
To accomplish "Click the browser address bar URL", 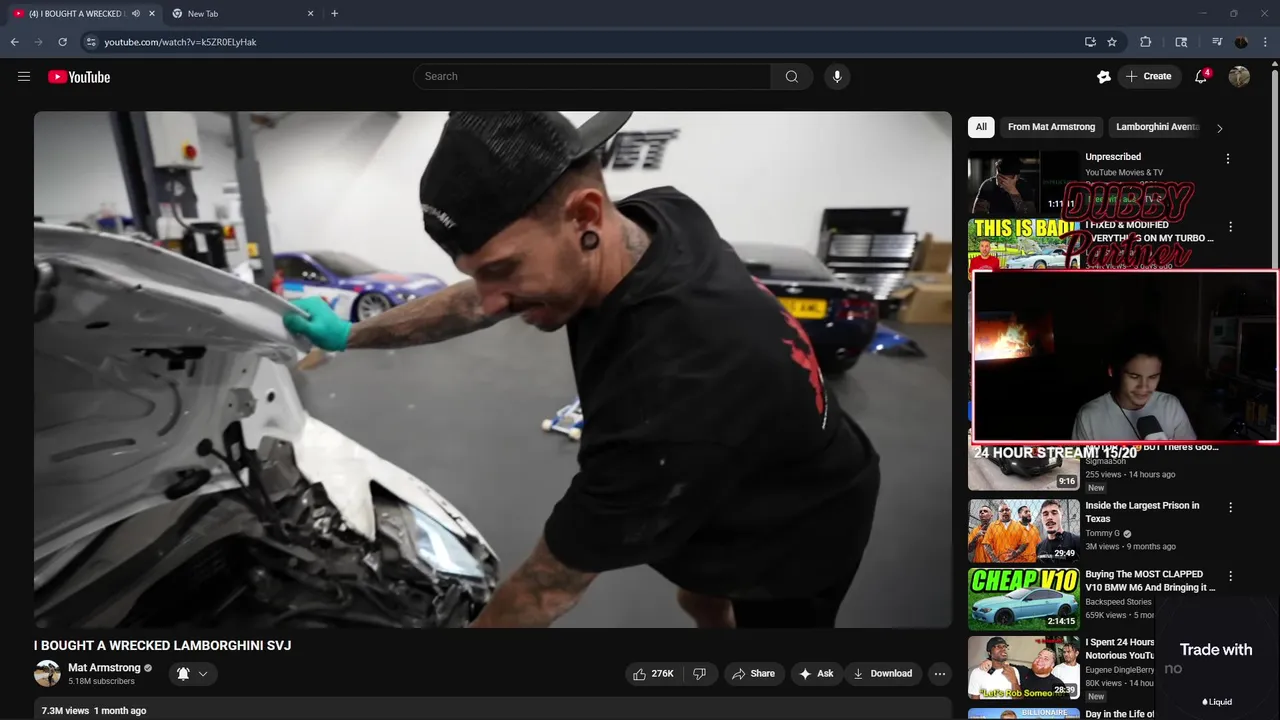I will tap(180, 42).
